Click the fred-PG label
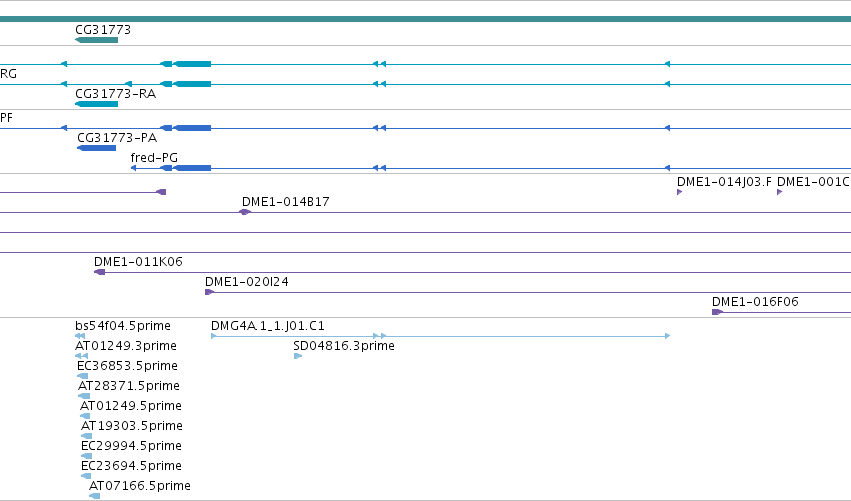Screen dimensions: 851x501 (x=154, y=158)
